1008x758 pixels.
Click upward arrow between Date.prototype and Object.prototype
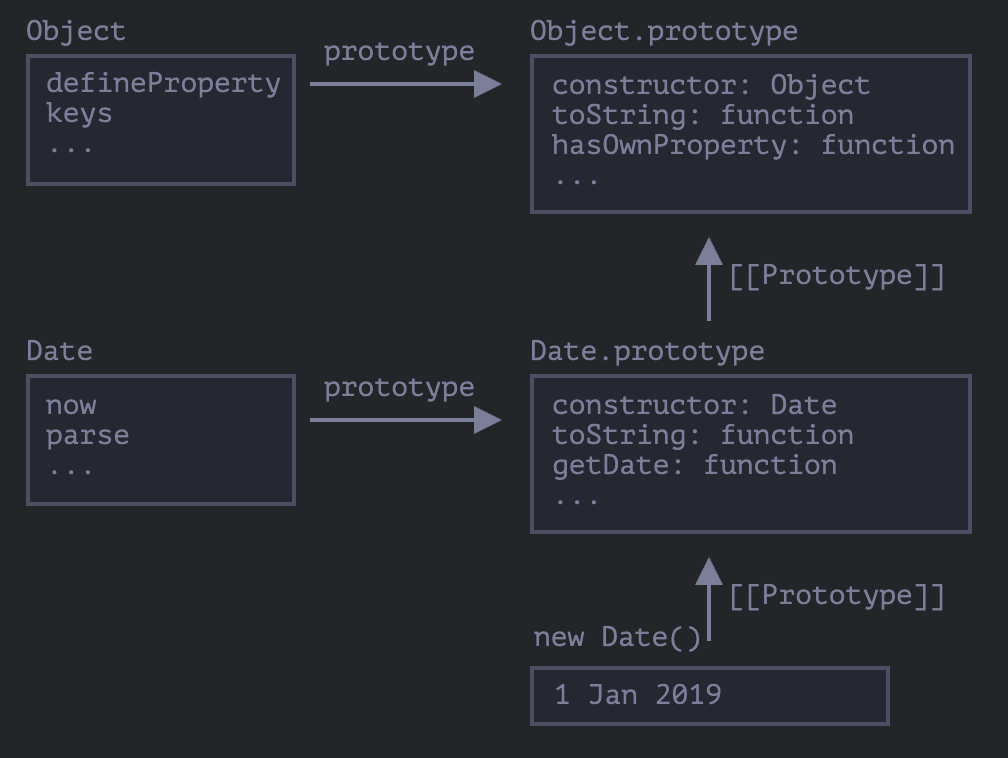click(709, 280)
